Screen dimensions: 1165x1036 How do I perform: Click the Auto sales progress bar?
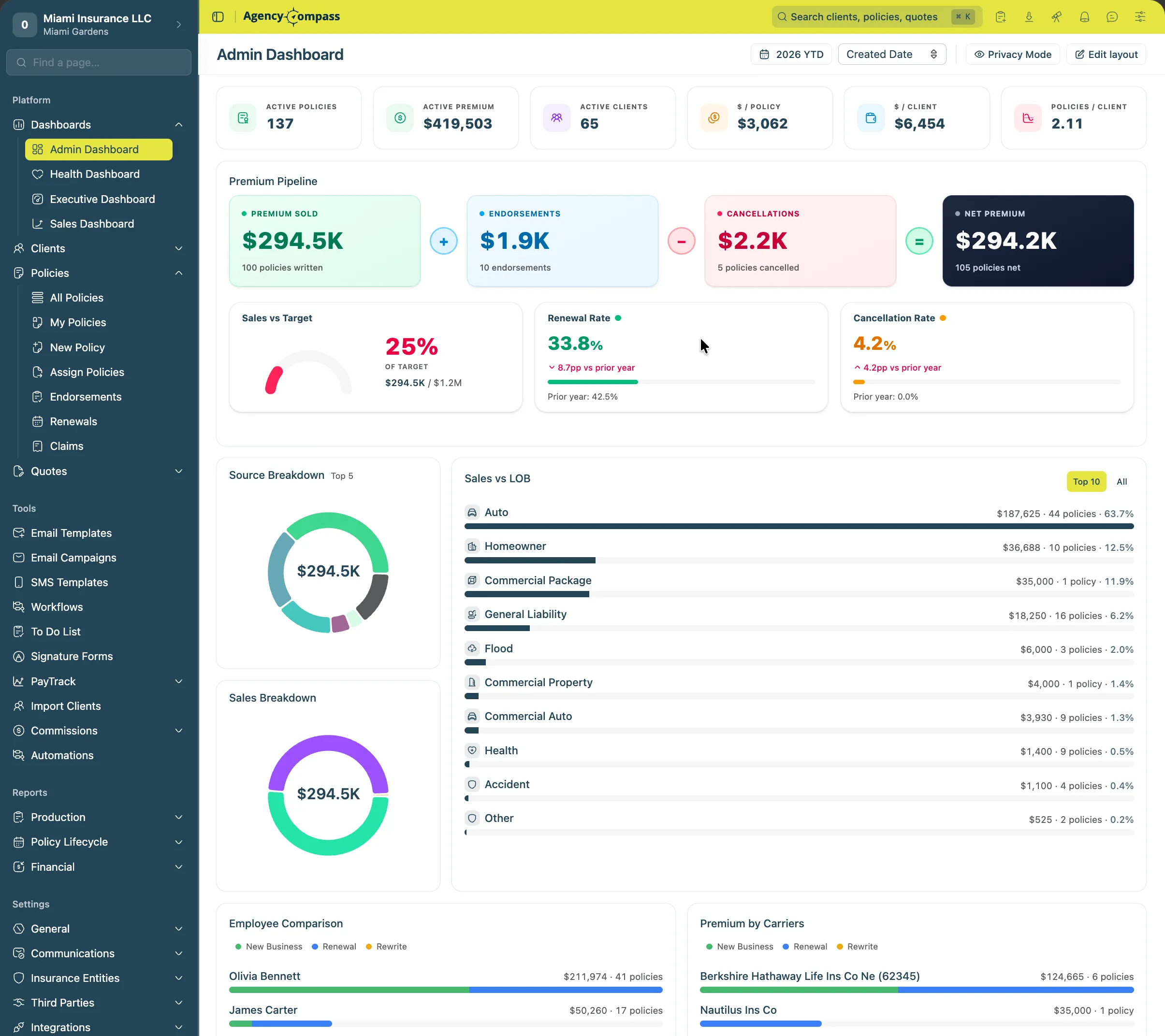coord(799,527)
